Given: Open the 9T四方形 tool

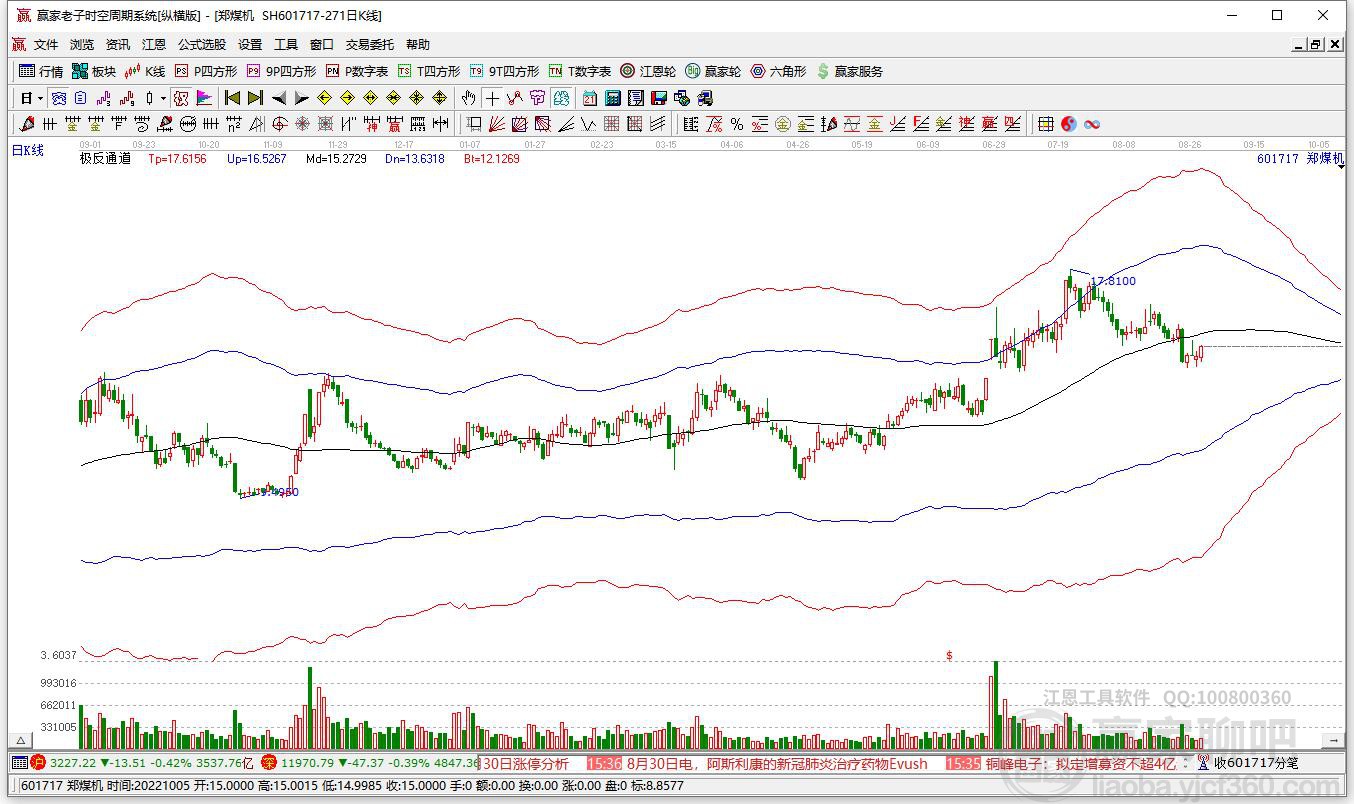Looking at the screenshot, I should (504, 71).
